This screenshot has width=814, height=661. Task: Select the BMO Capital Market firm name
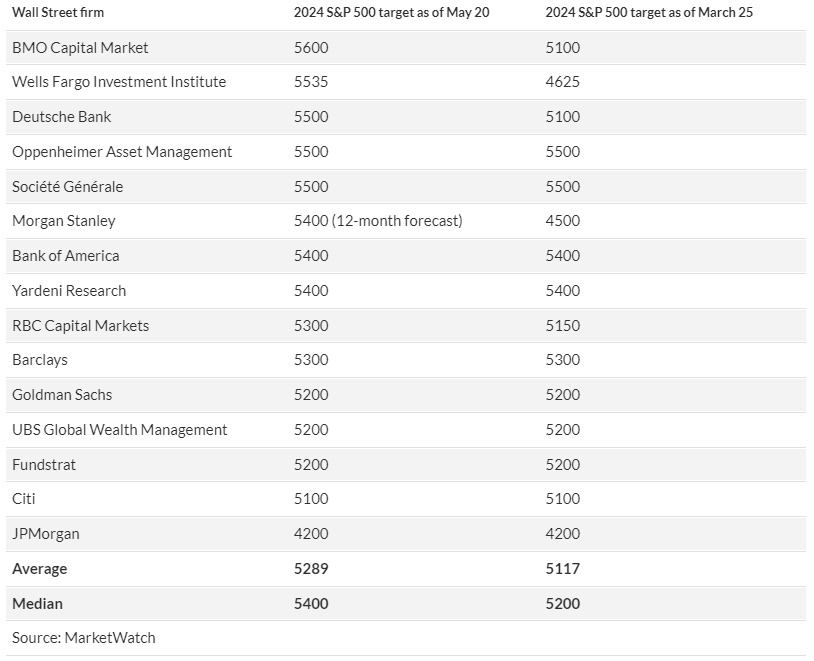pyautogui.click(x=80, y=47)
